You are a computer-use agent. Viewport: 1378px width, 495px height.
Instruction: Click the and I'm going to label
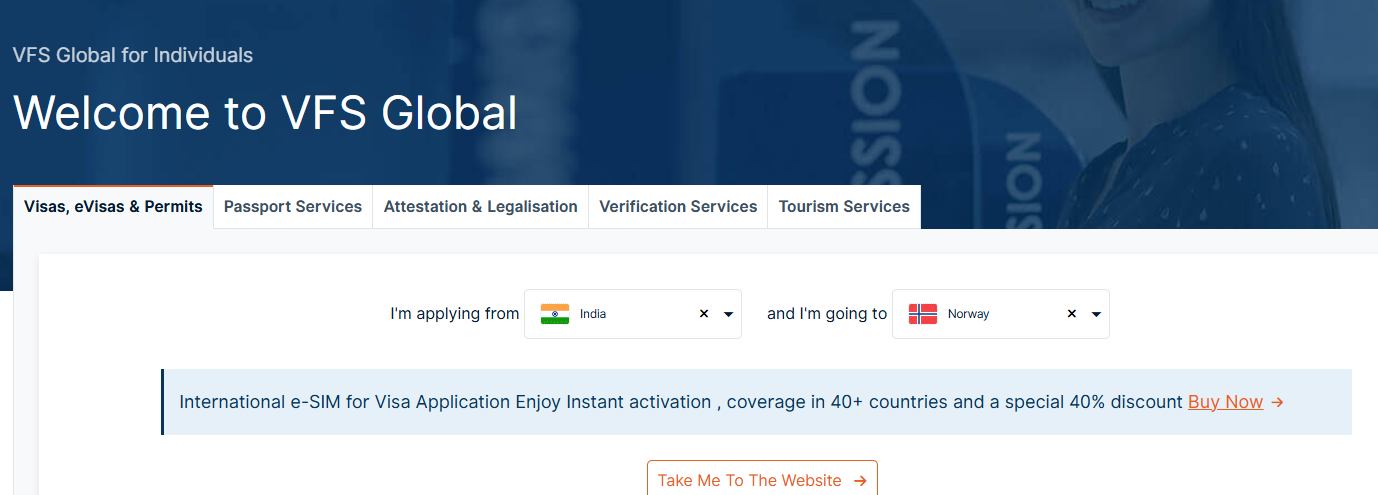coord(827,314)
